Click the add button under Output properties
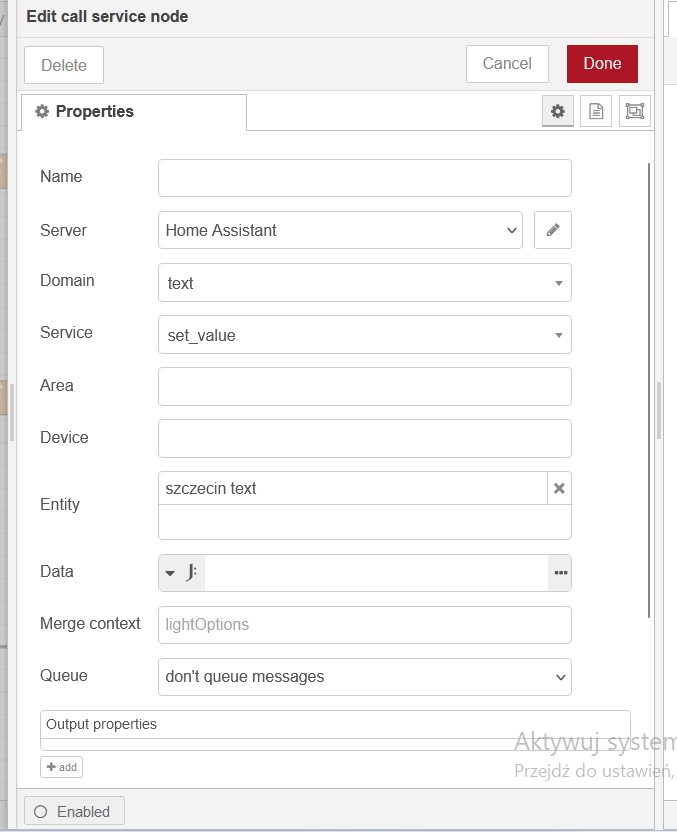Image resolution: width=677 pixels, height=832 pixels. (61, 767)
